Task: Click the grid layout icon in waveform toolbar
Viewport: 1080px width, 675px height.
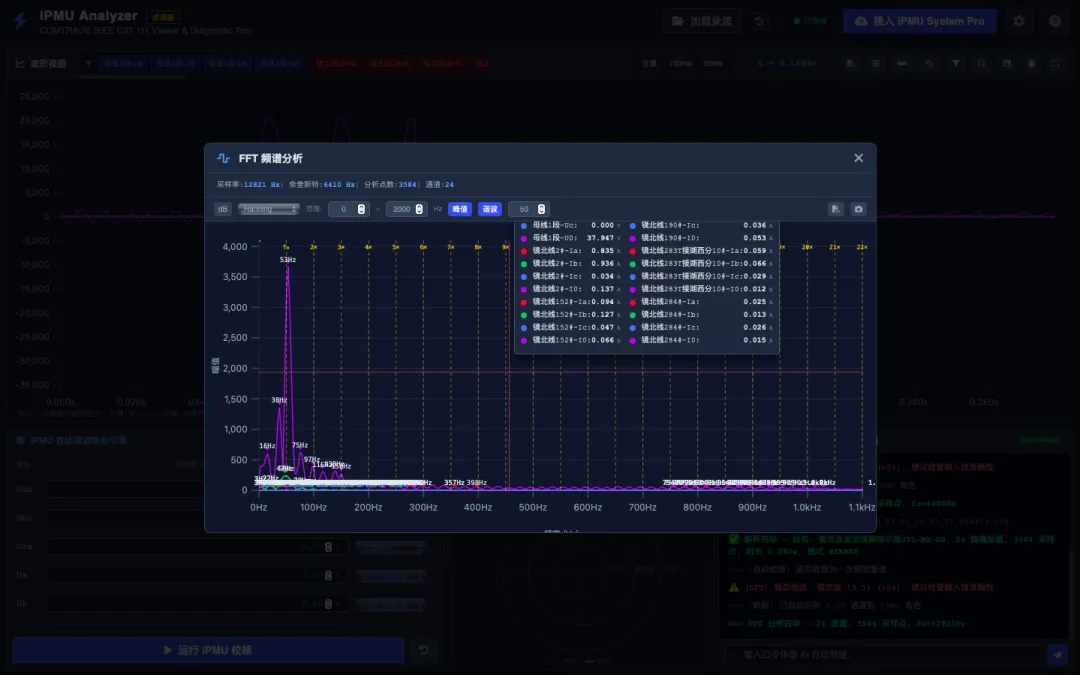Action: point(875,63)
